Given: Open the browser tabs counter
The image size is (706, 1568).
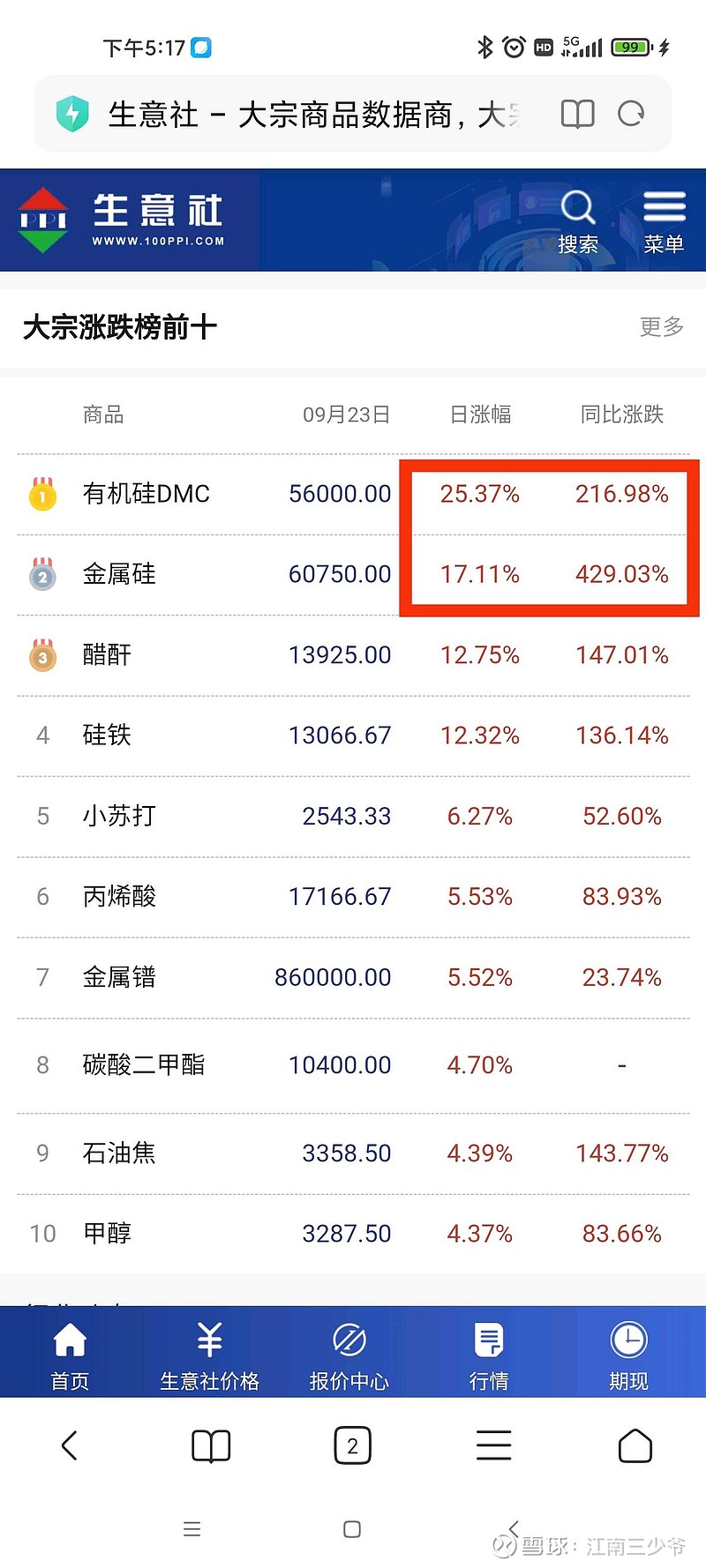Looking at the screenshot, I should point(352,1445).
